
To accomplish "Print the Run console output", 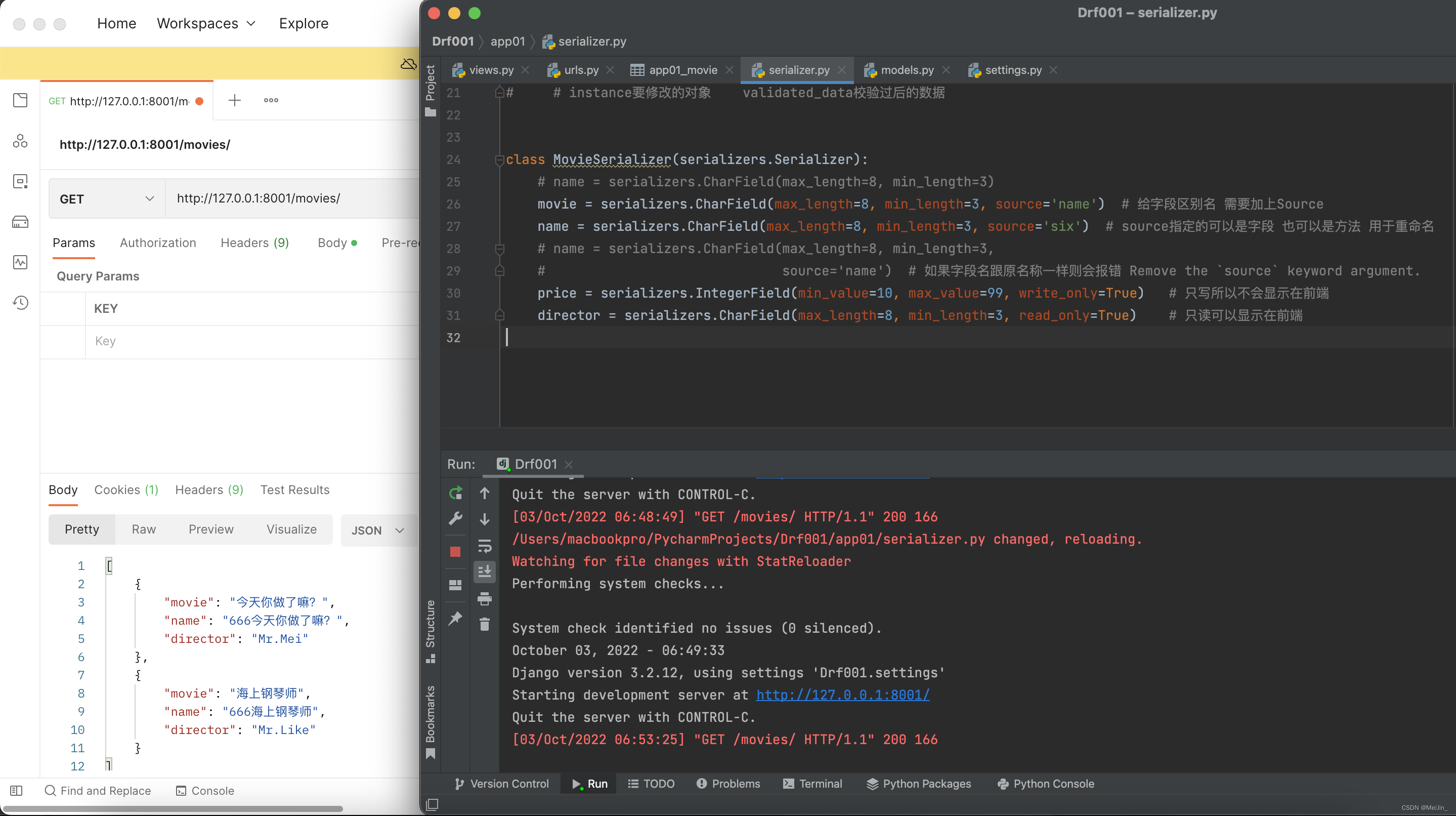I will (484, 598).
